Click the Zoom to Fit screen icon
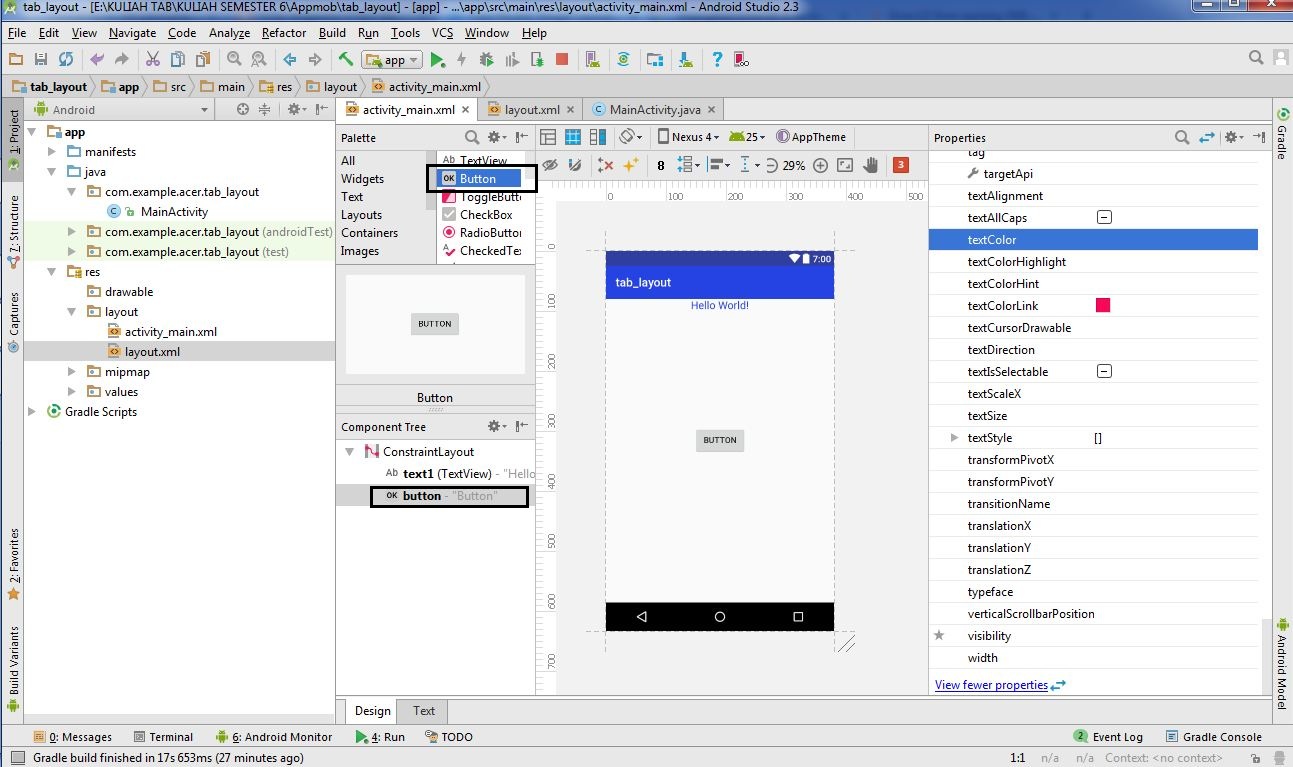1293x767 pixels. (x=846, y=165)
